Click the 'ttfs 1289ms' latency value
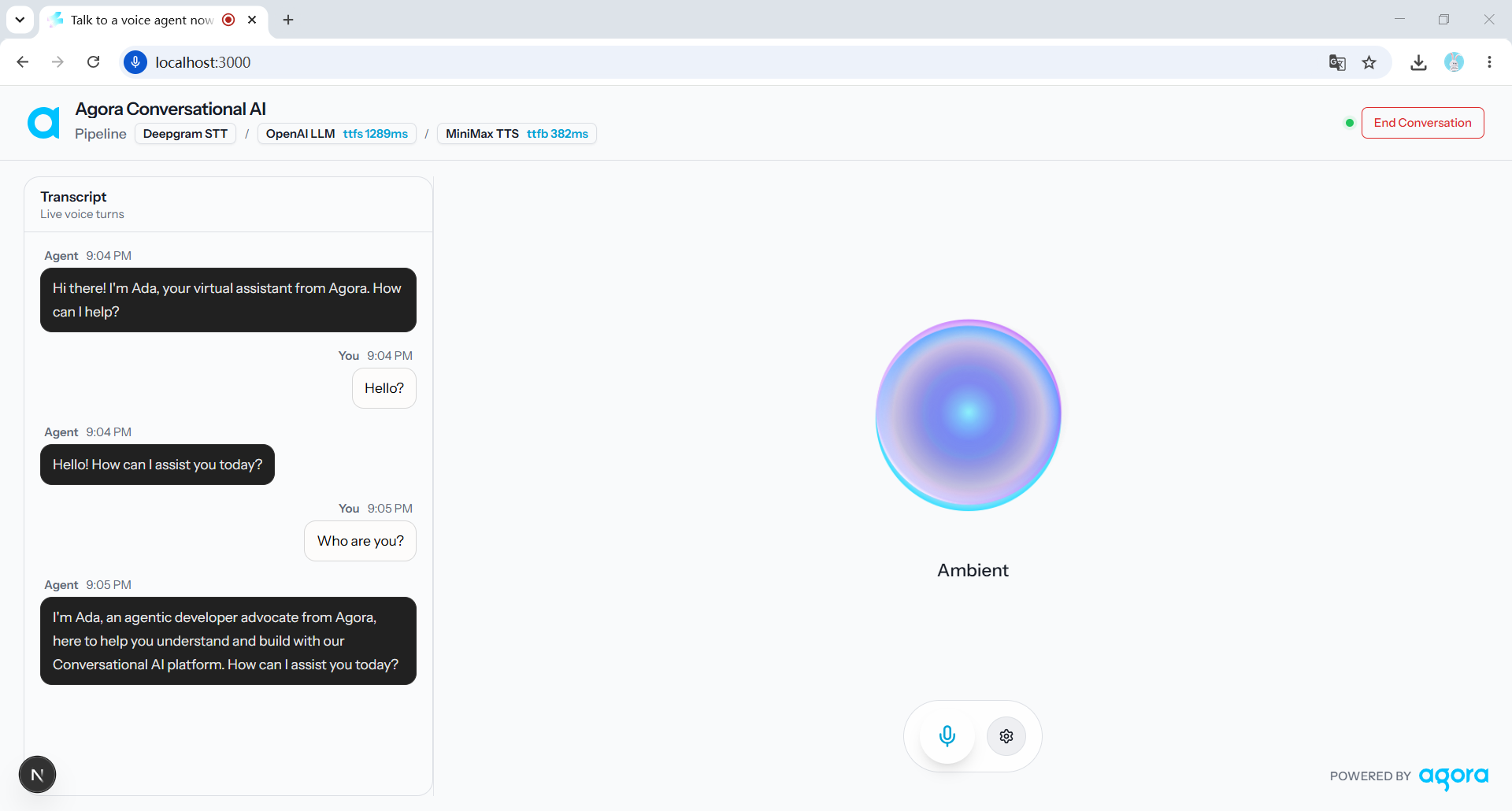The image size is (1512, 811). click(x=376, y=134)
